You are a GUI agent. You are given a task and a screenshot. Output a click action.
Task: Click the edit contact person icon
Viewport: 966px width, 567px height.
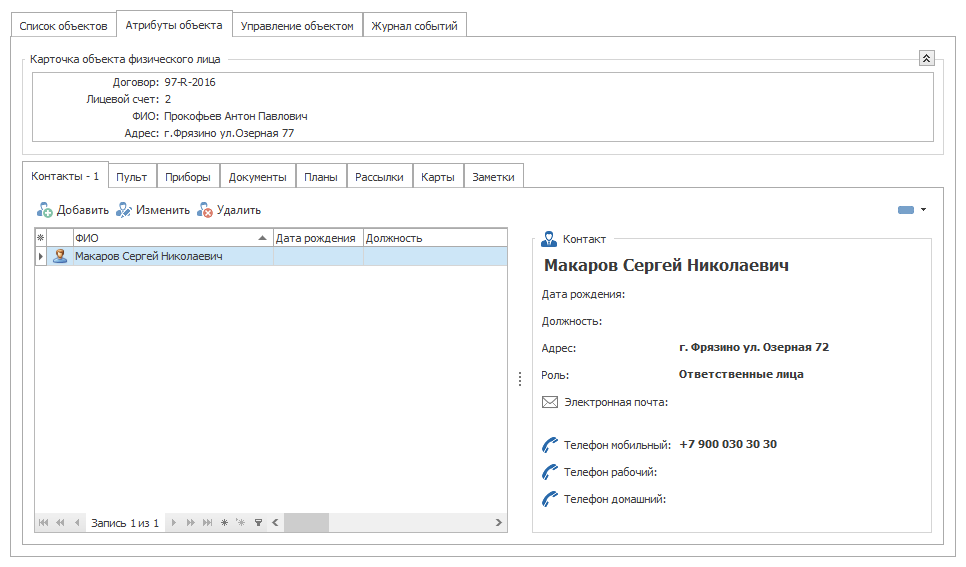124,210
